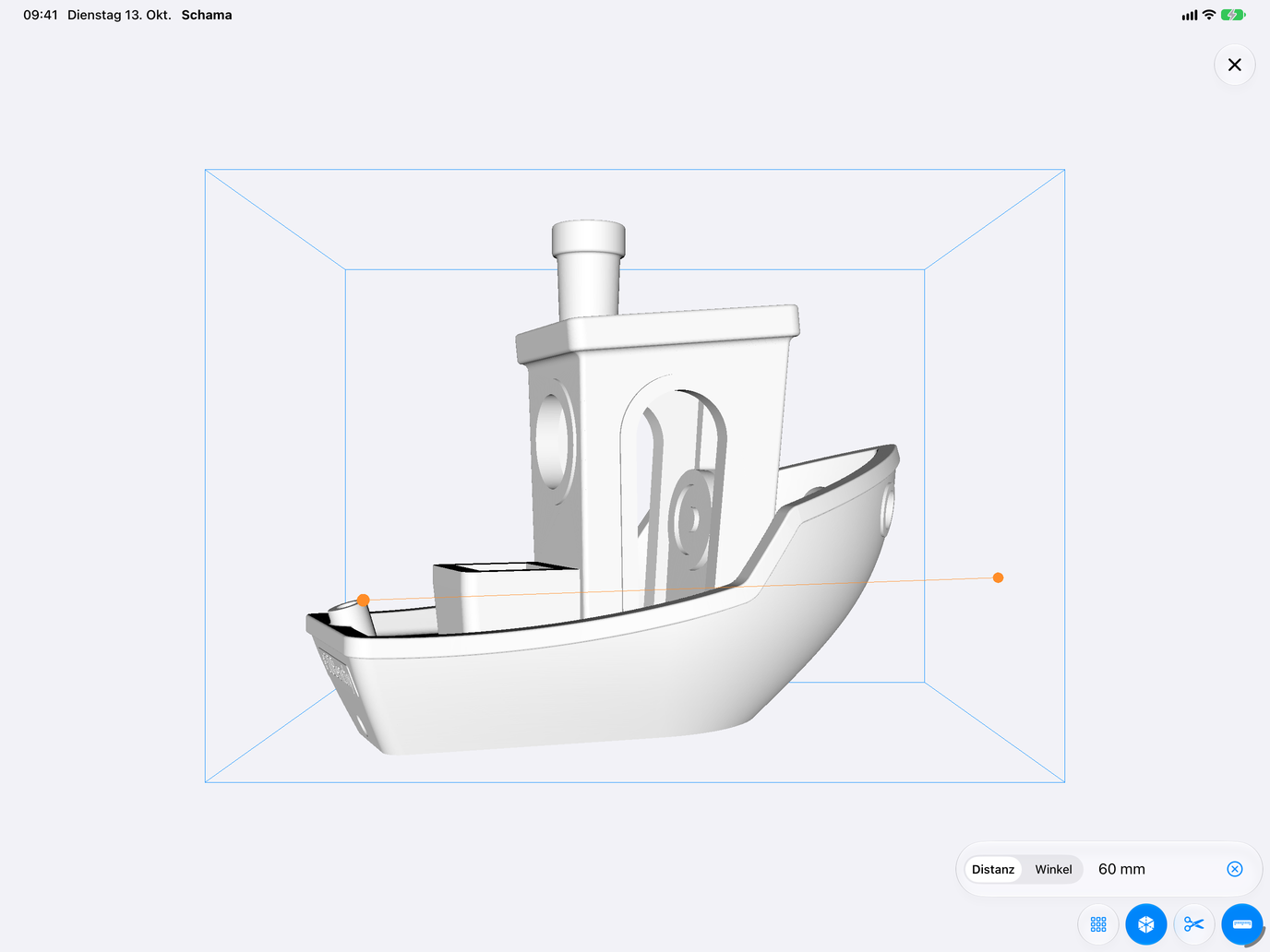Select the orange measurement endpoint right of the bow

998,577
